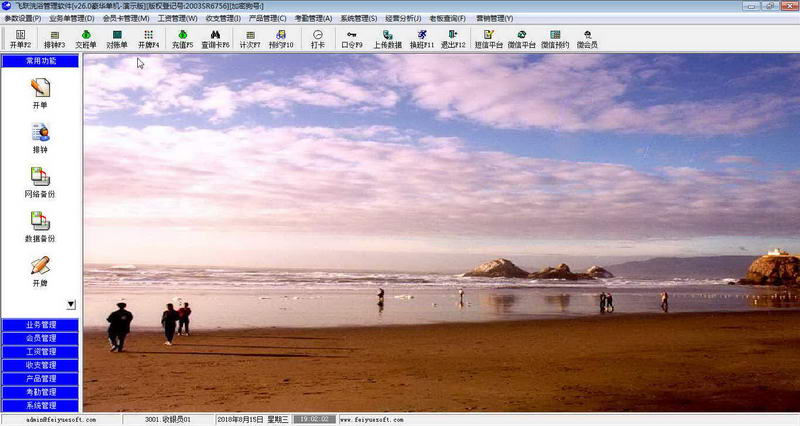The height and width of the screenshot is (426, 800).
Task: Click the 开牌 pencil icon in sidebar
Action: tap(40, 271)
